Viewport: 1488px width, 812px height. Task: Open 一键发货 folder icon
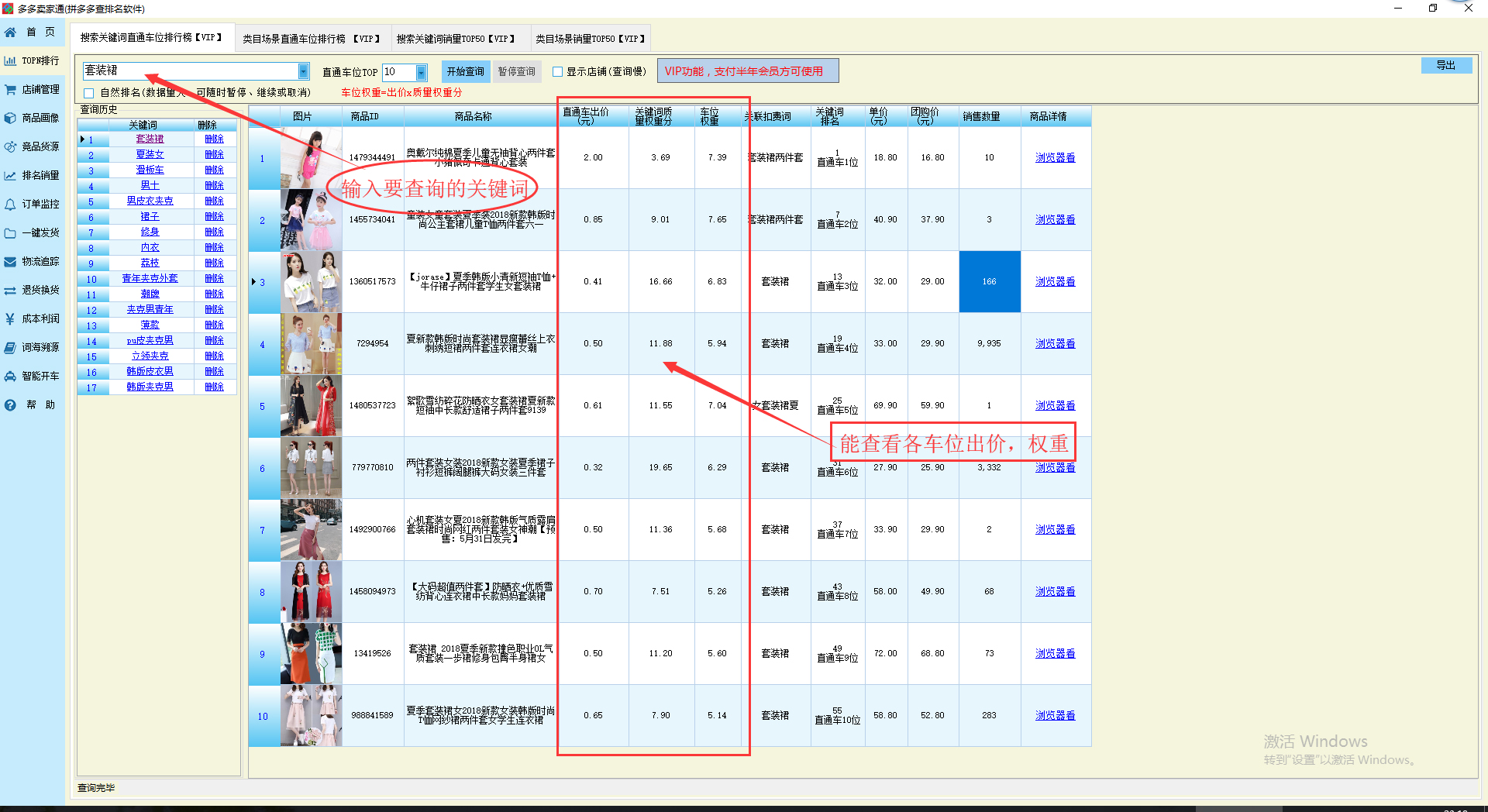(x=10, y=233)
